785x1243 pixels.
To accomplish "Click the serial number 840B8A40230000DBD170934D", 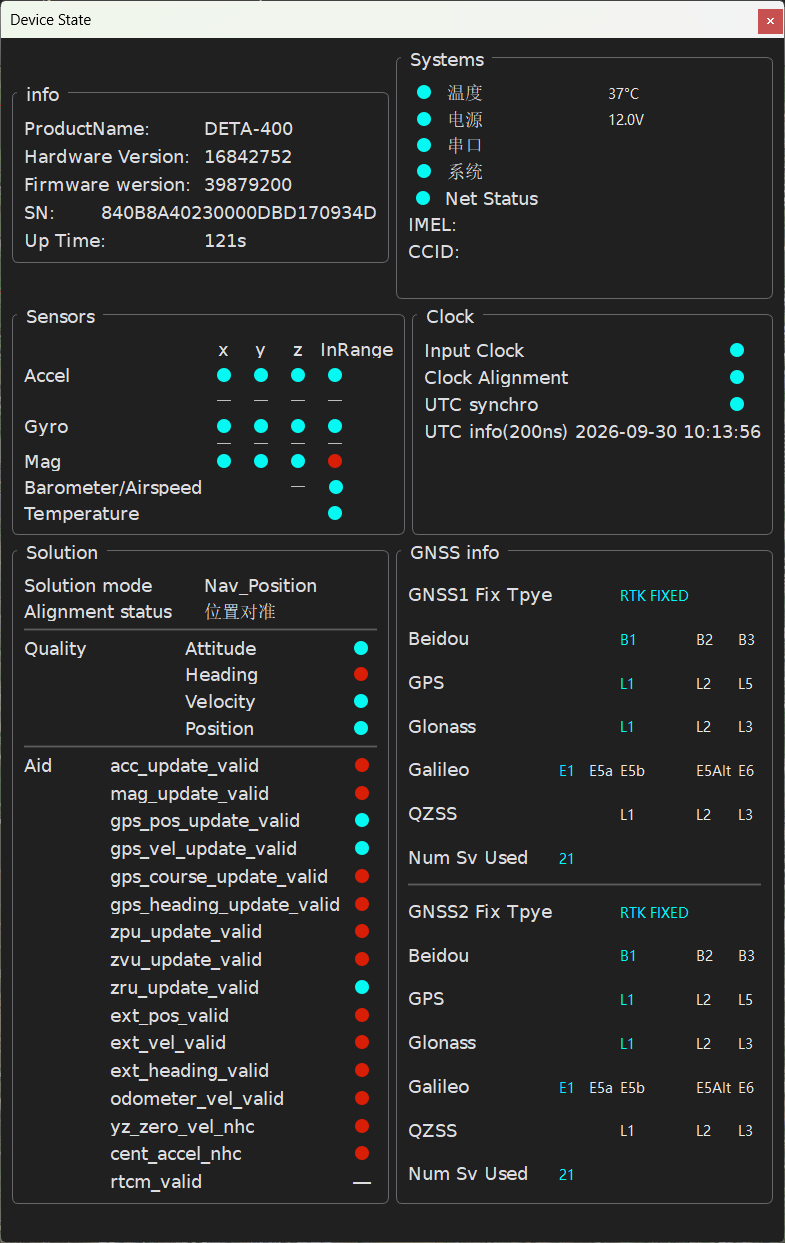I will point(239,213).
